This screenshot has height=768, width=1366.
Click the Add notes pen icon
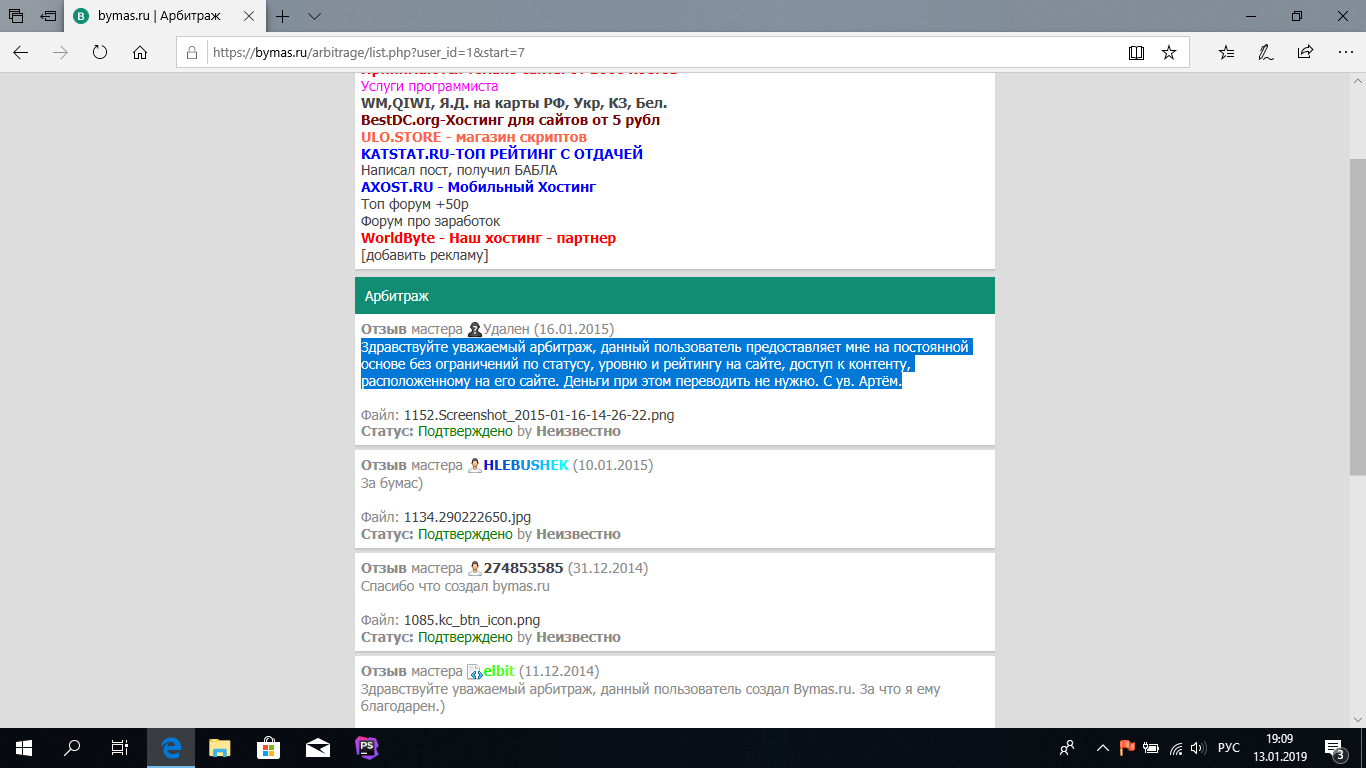click(x=1265, y=53)
